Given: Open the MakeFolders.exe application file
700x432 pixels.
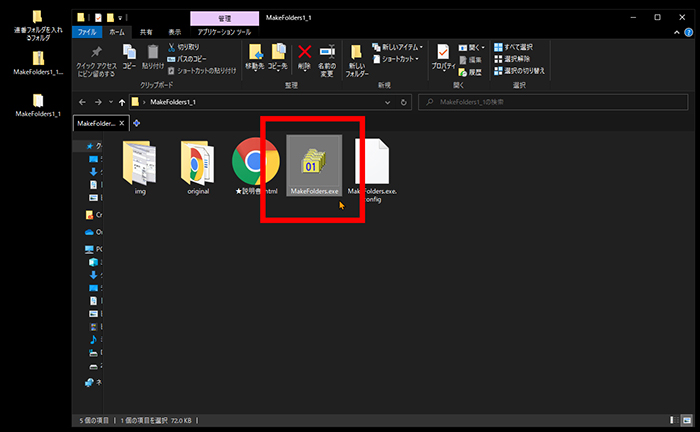Looking at the screenshot, I should click(x=315, y=163).
